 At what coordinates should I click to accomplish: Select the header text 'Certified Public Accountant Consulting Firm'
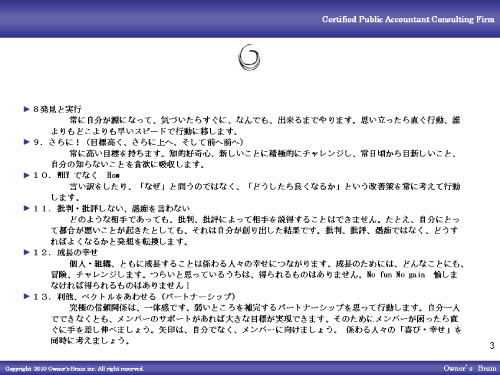408,19
